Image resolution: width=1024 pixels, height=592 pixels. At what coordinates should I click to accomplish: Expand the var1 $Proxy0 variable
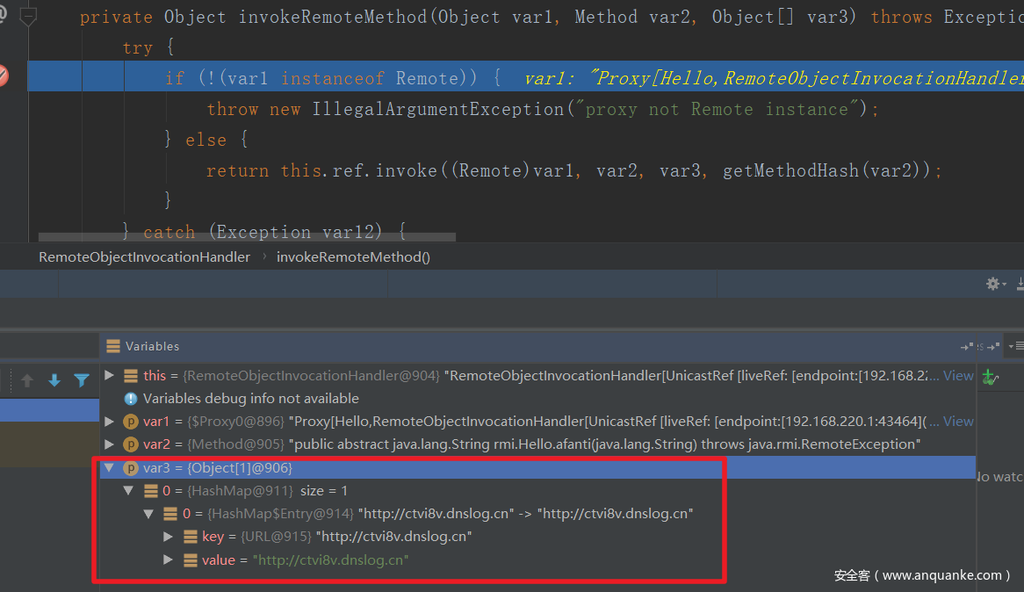tap(110, 421)
